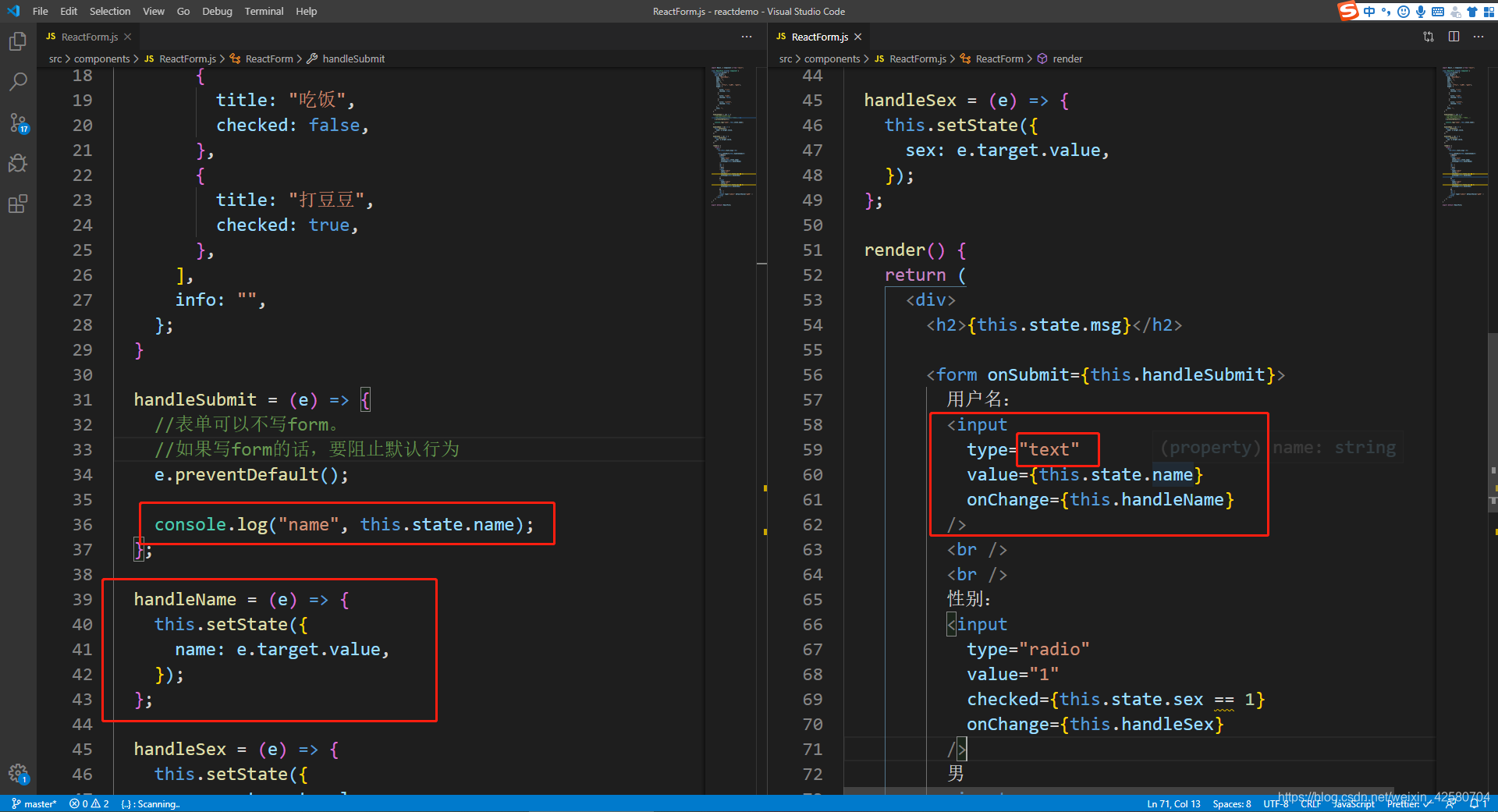Open the Search view in activity bar
This screenshot has width=1498, height=812.
(x=18, y=82)
